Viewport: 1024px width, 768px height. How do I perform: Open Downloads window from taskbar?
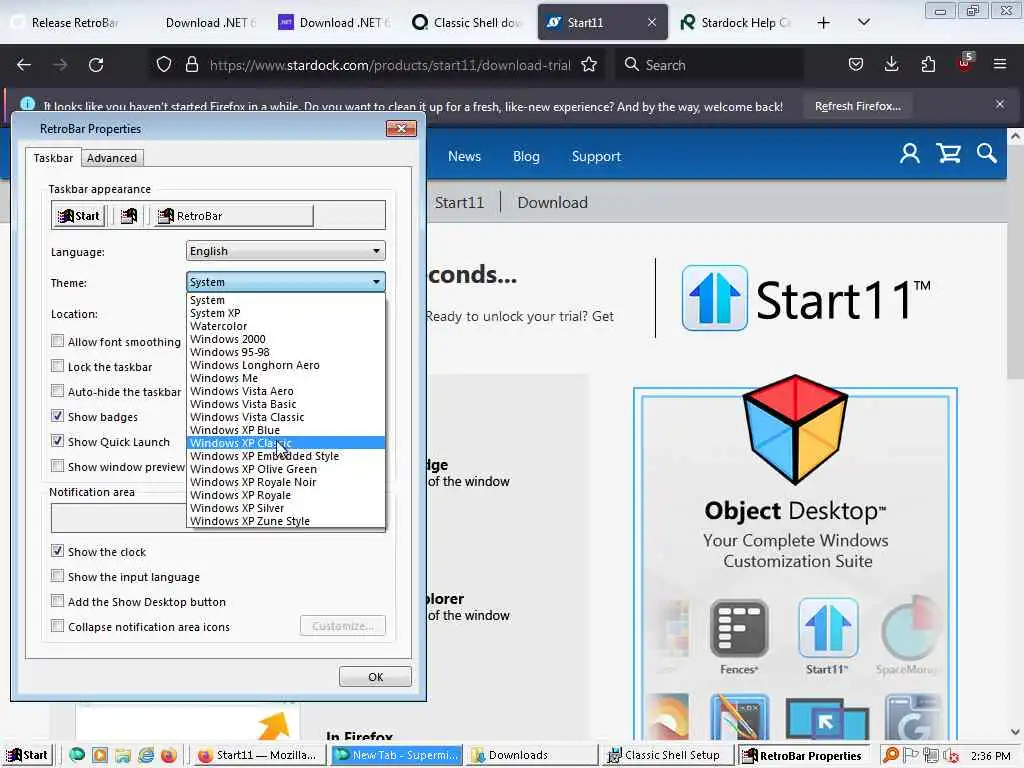click(x=531, y=756)
